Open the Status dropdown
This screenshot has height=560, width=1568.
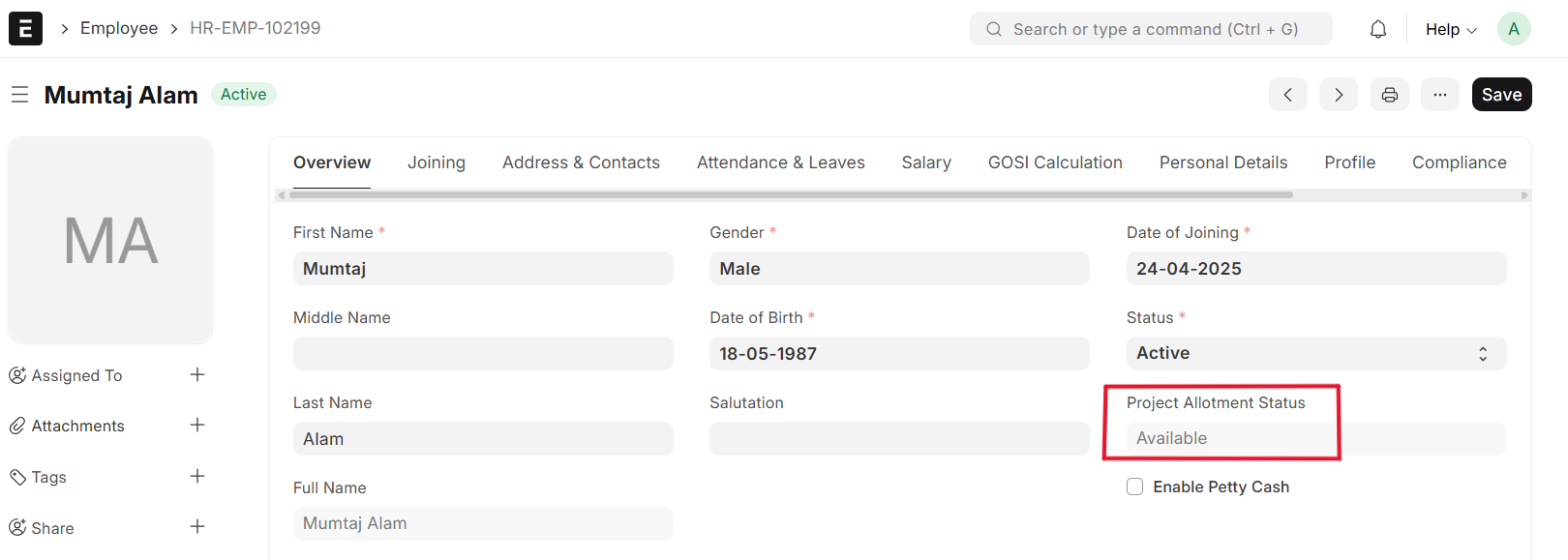[x=1315, y=354]
